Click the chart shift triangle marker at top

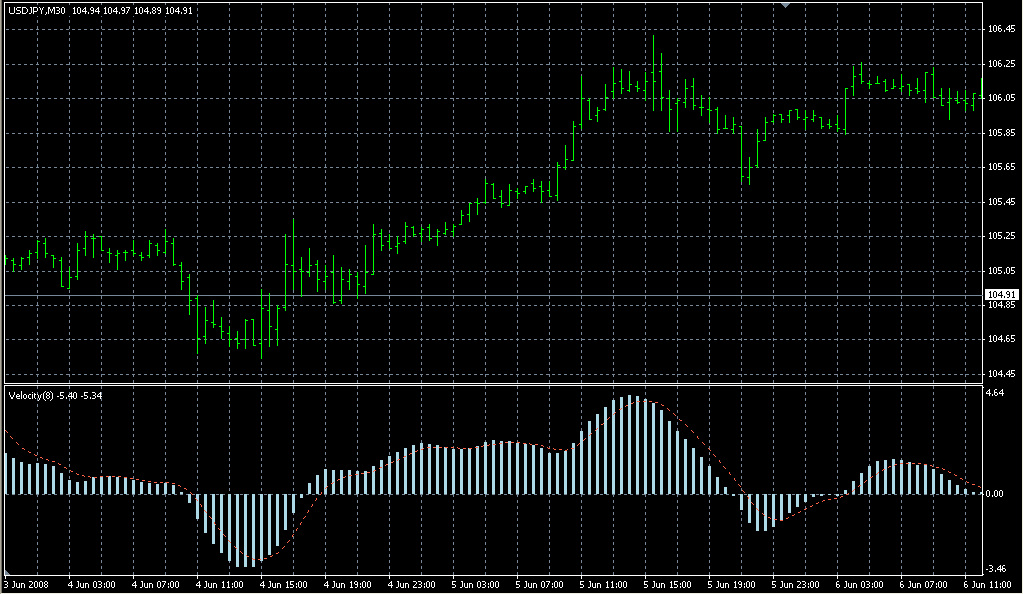click(787, 5)
